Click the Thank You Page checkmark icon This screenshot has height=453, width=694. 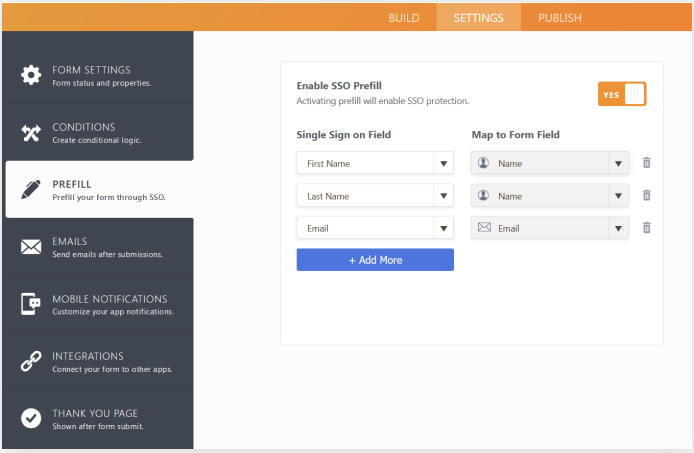[x=31, y=418]
